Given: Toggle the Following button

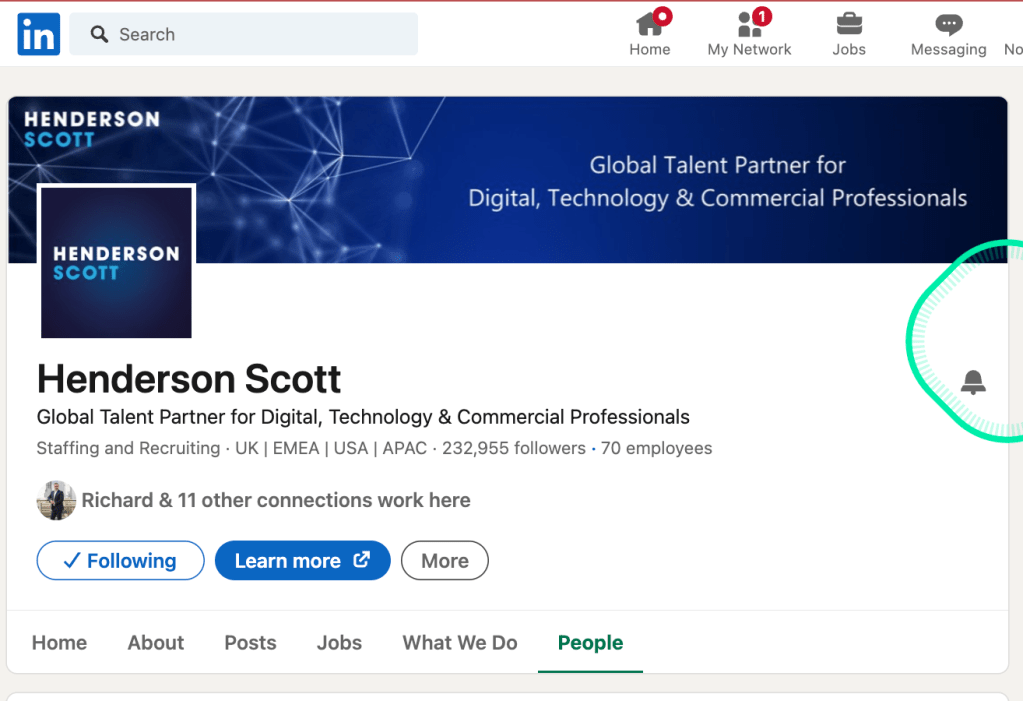Looking at the screenshot, I should point(120,561).
